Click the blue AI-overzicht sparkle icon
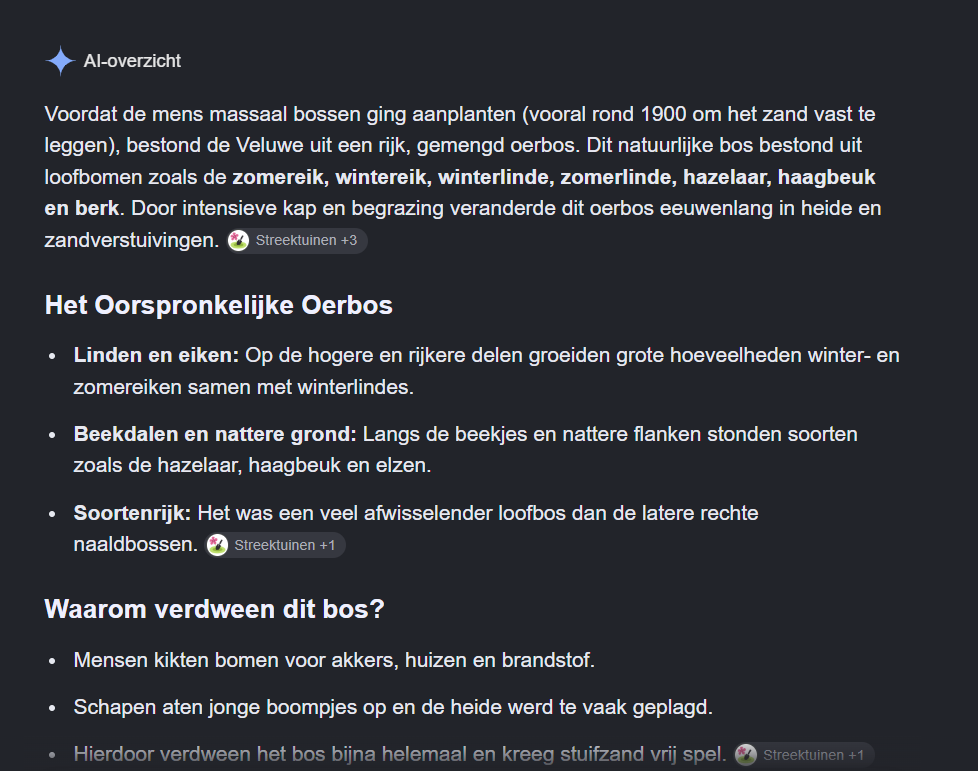This screenshot has height=771, width=978. 61,61
